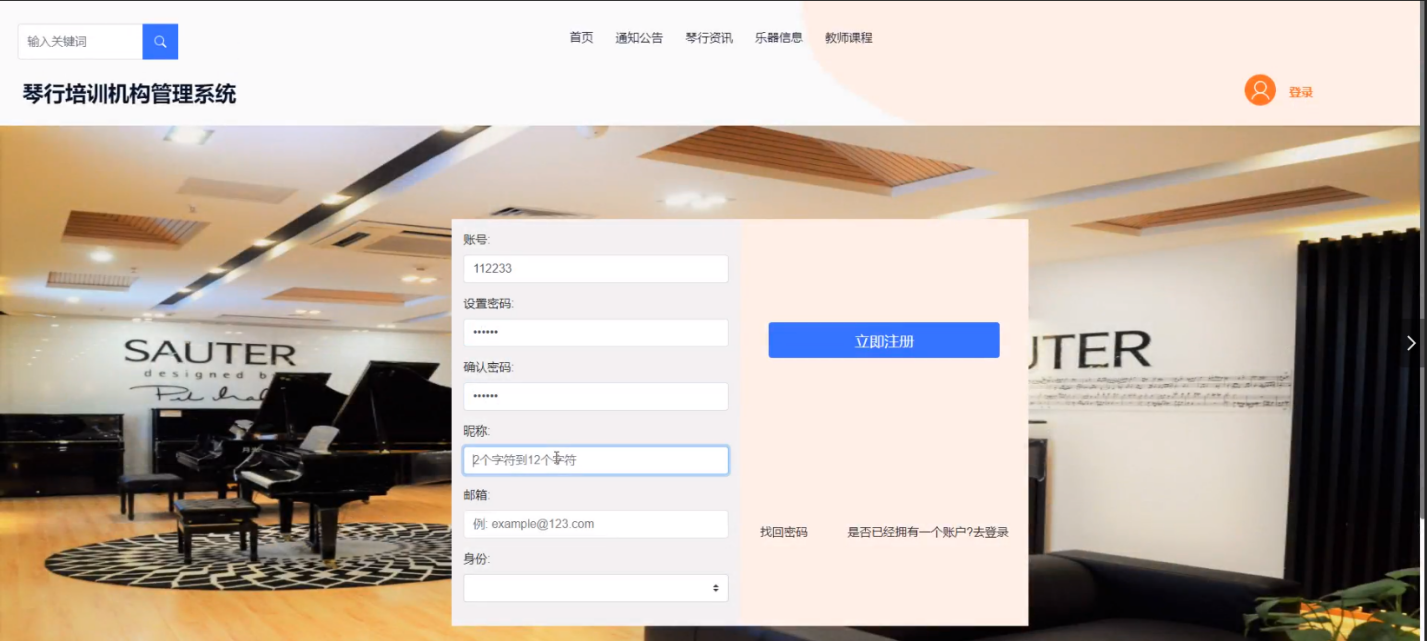Click the 设置密码 password field

click(x=596, y=333)
